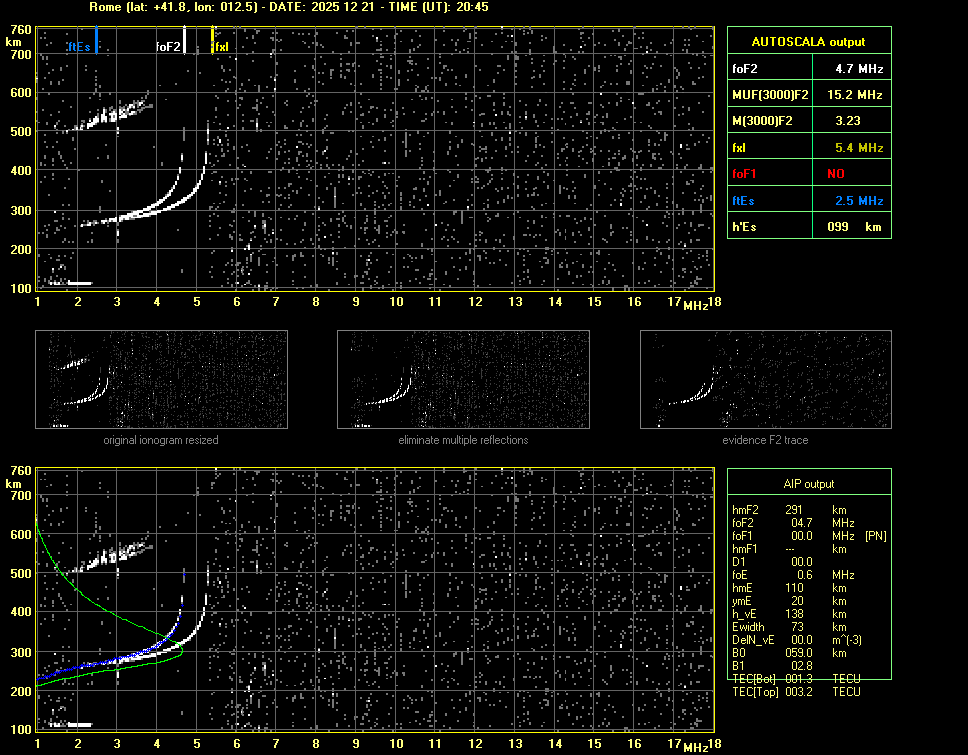Select the AUTOSCALA output header
This screenshot has width=968, height=755.
point(808,42)
